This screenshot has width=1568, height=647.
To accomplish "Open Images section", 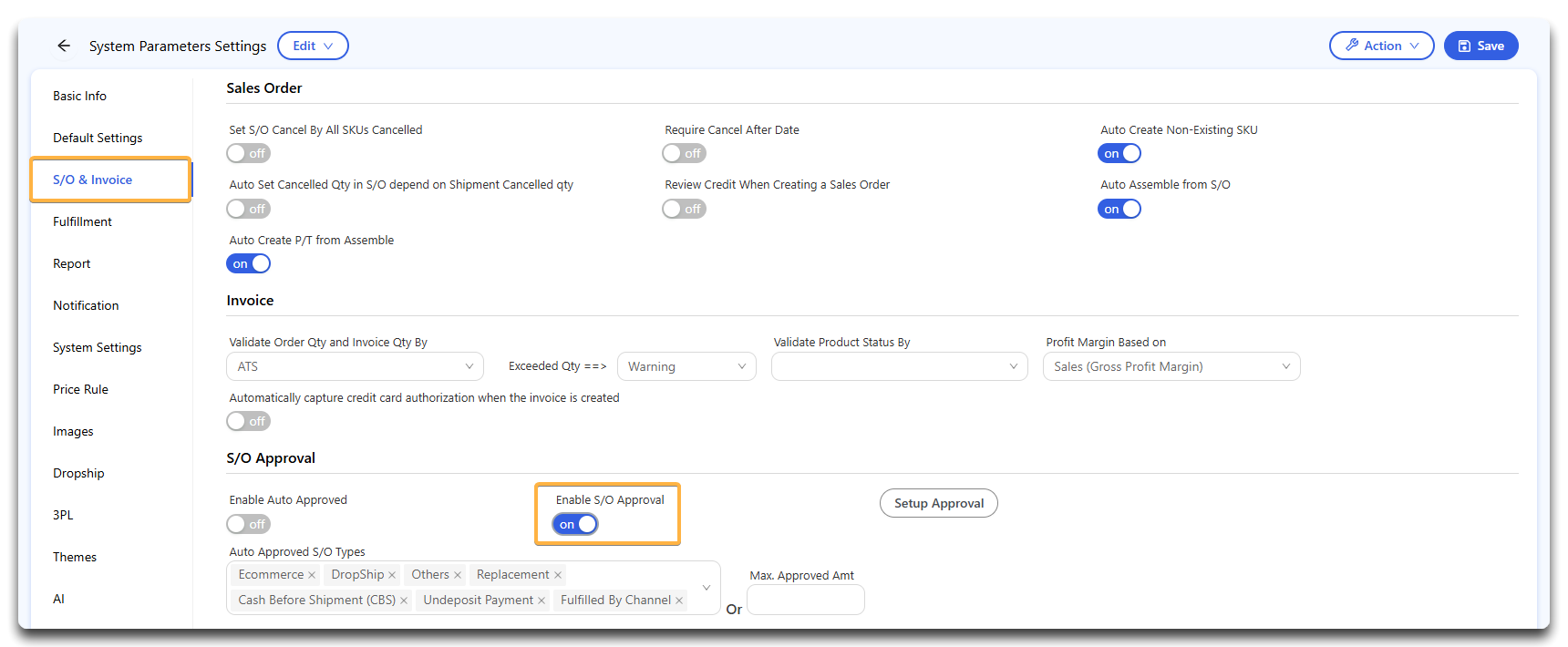I will click(73, 431).
